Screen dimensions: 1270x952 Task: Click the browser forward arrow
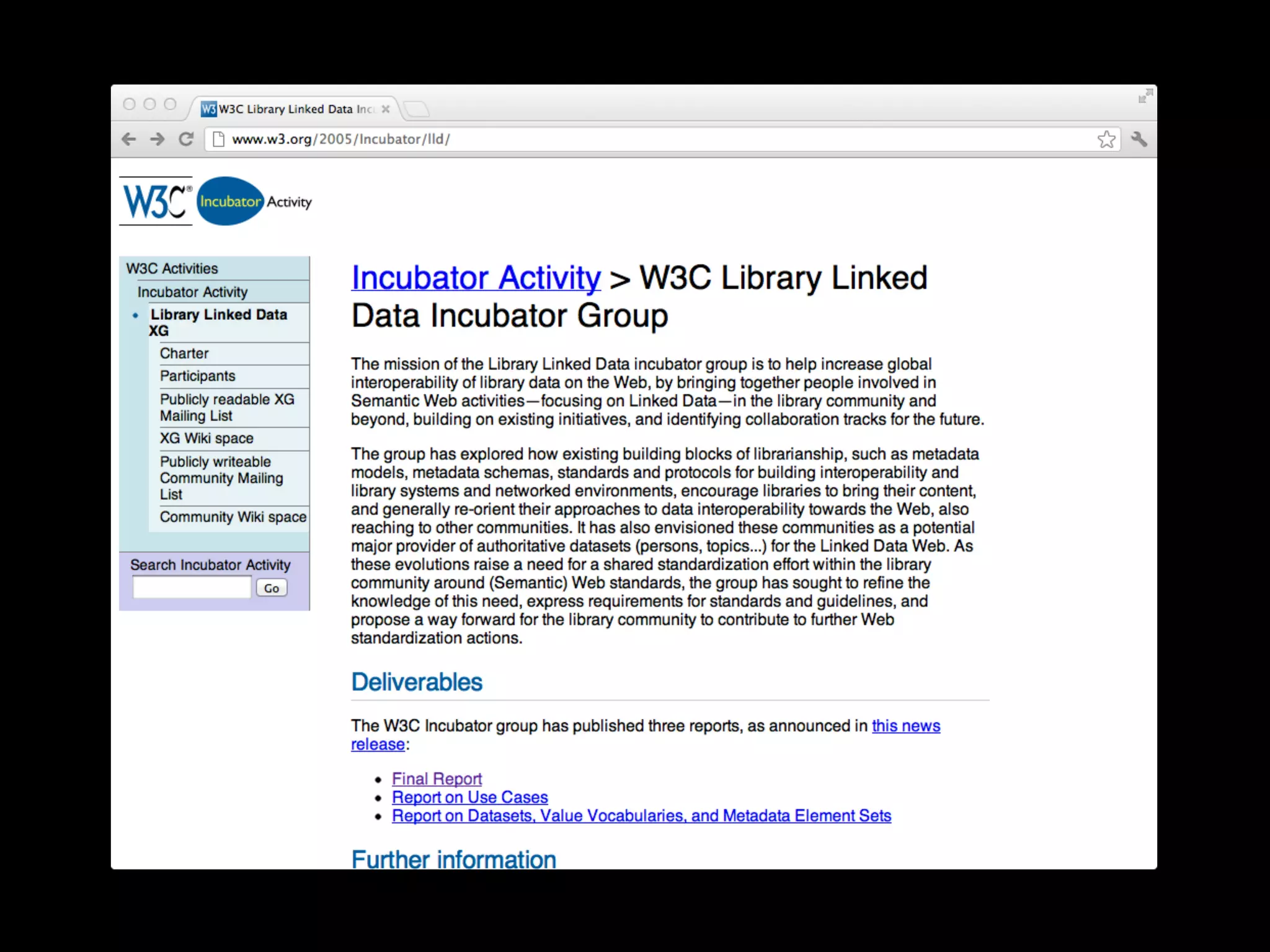[x=158, y=139]
